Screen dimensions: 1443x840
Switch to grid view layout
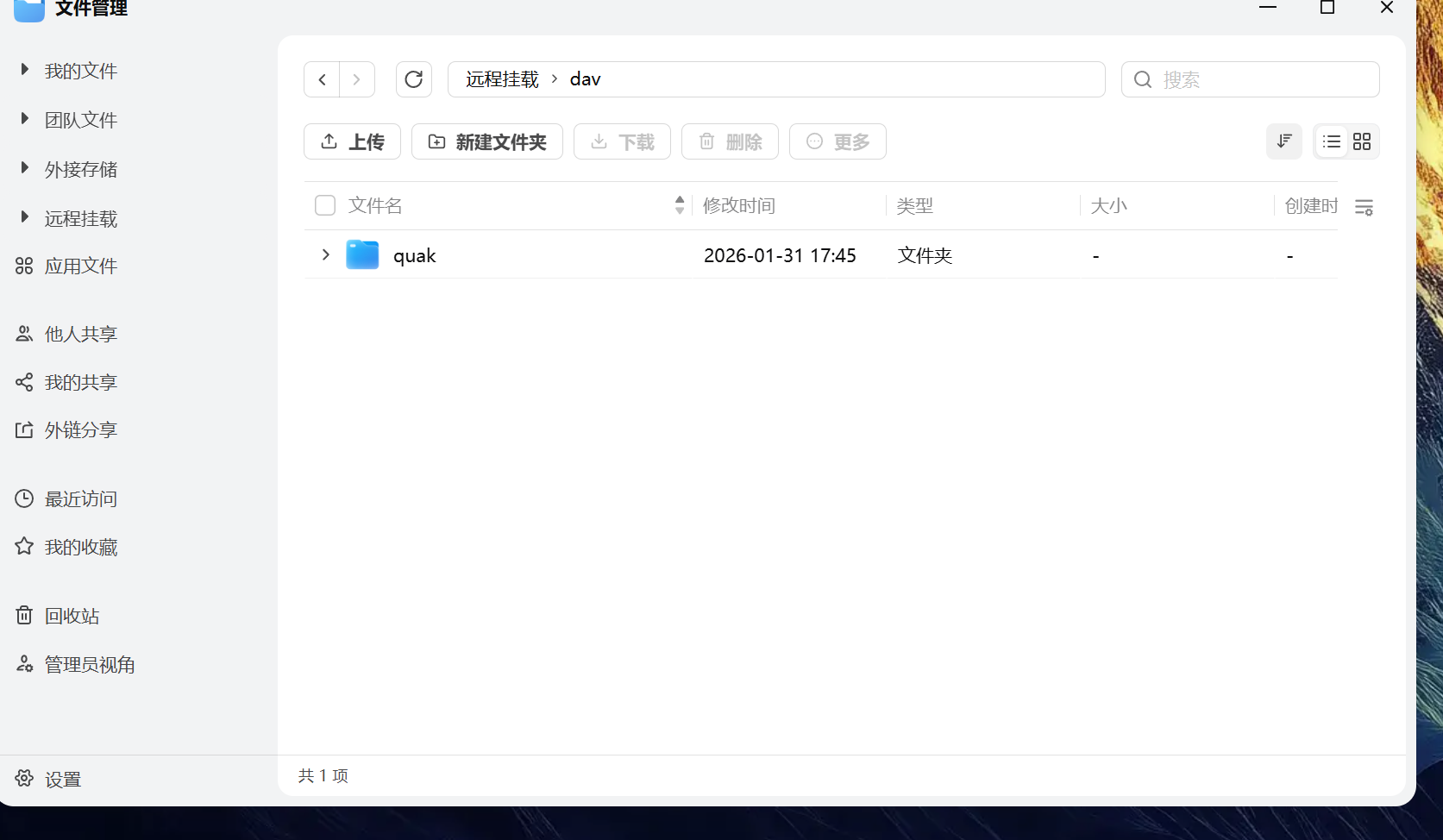[1361, 141]
